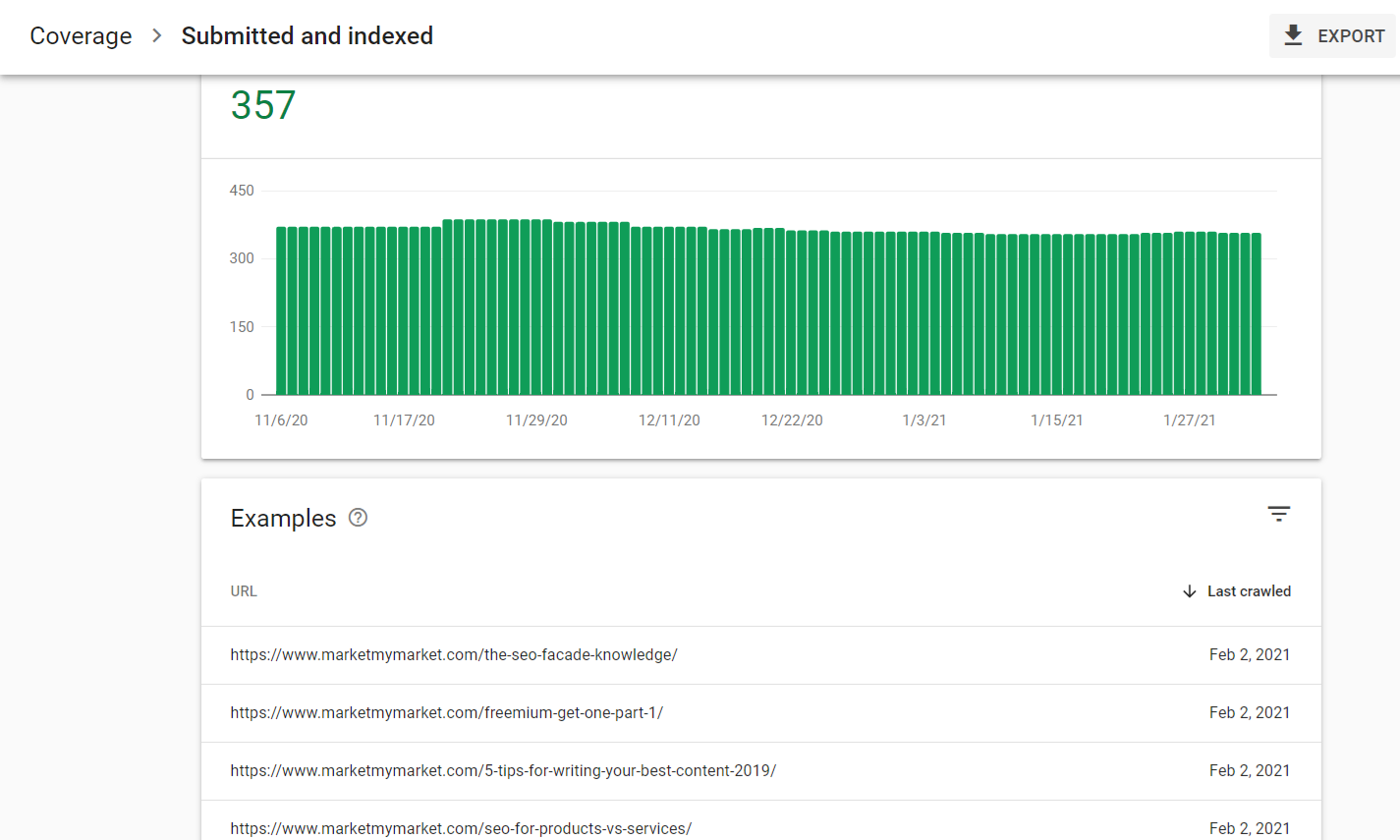This screenshot has height=840, width=1400.
Task: Toggle the Last crawled sort arrow
Action: 1189,591
